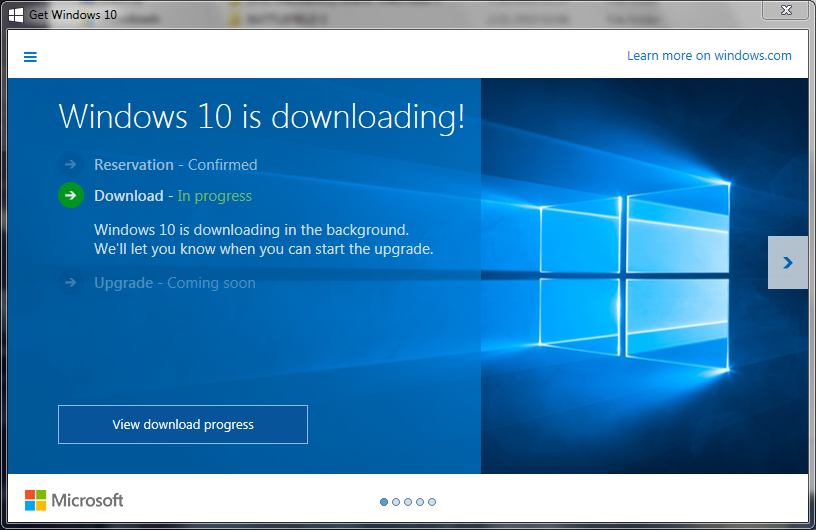Click the Upgrade - Coming soon step

[x=175, y=283]
